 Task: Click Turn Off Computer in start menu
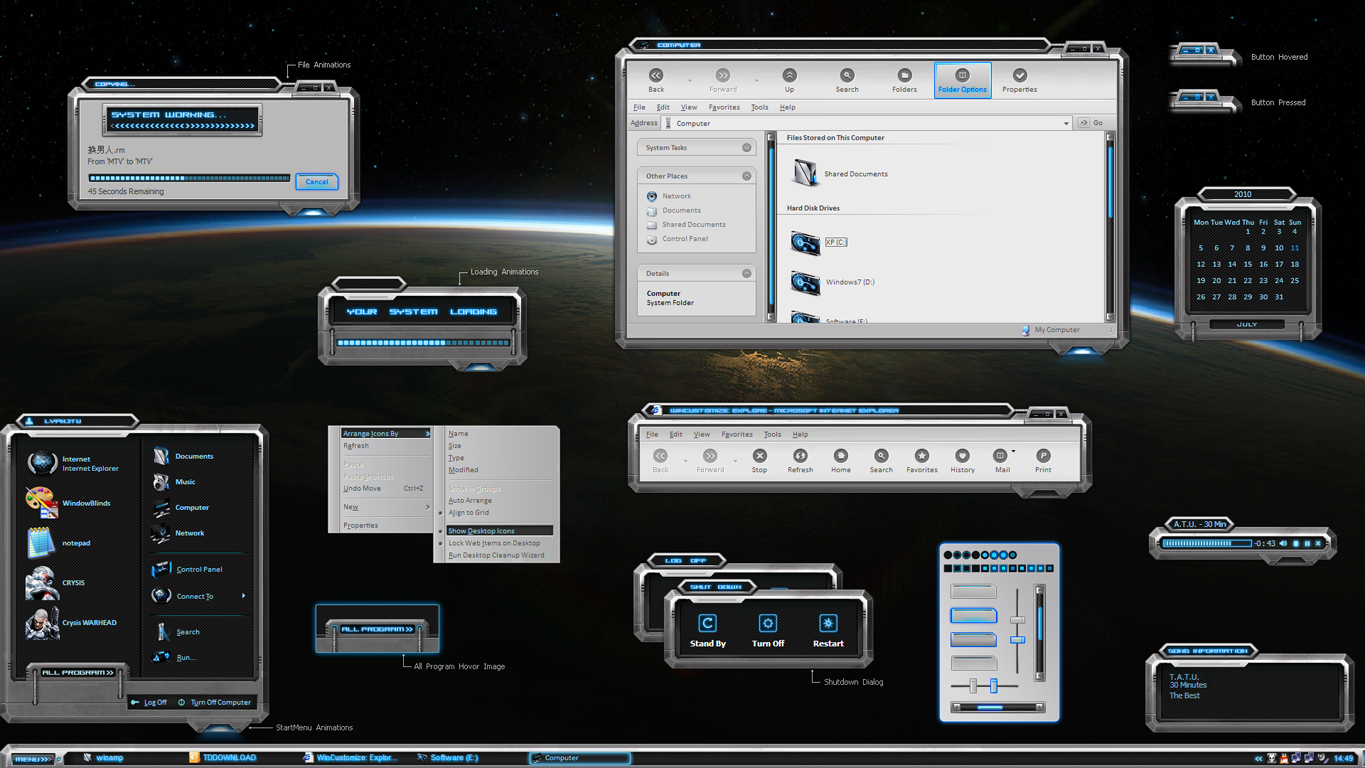tap(214, 702)
